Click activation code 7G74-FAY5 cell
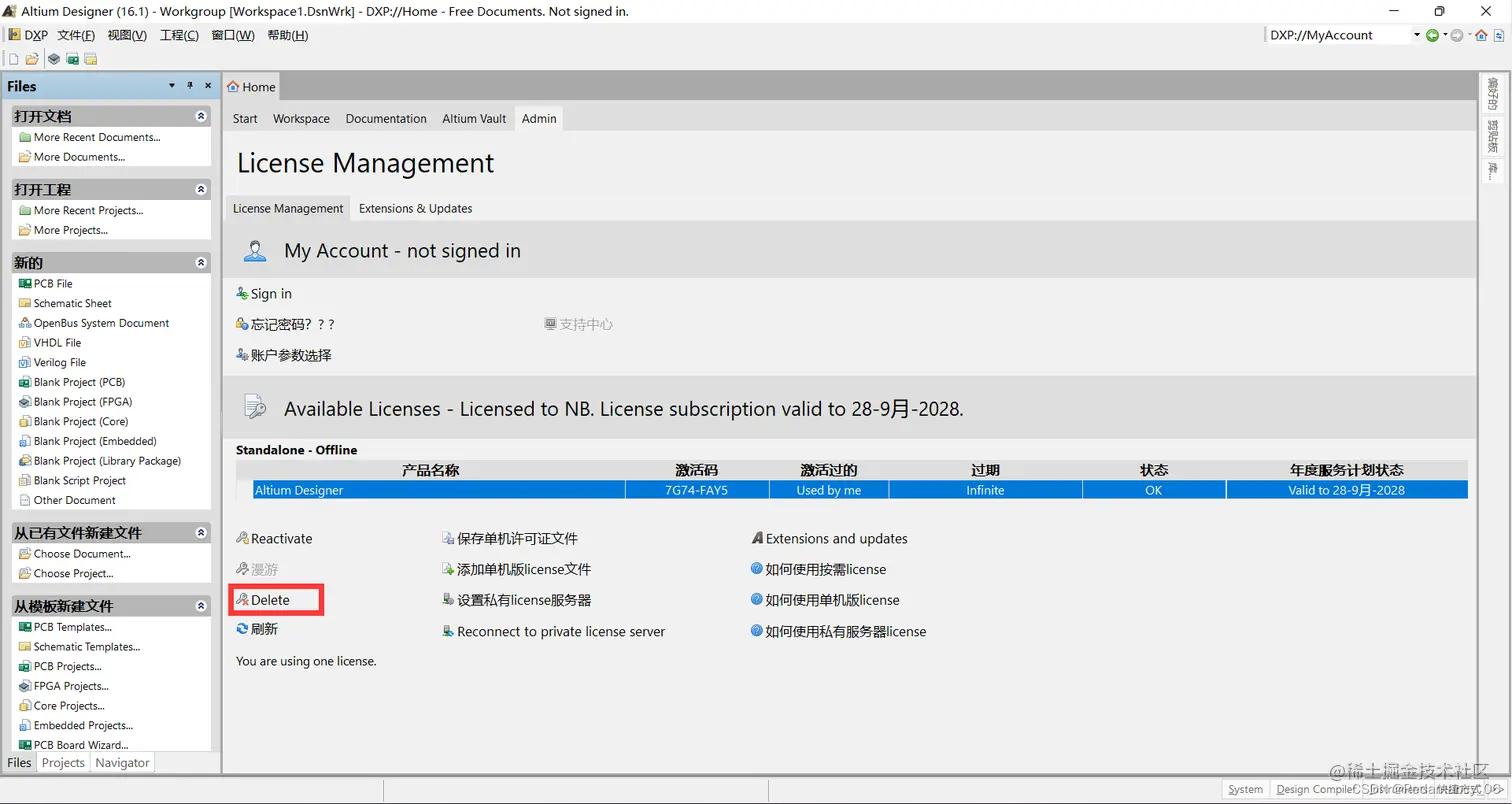Screen dimensions: 1512x804 [696, 490]
